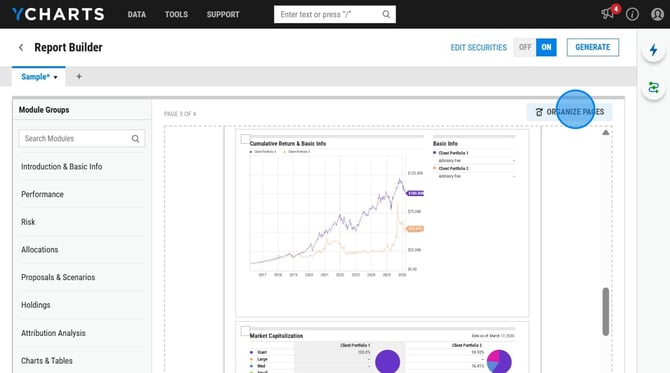Image resolution: width=670 pixels, height=373 pixels.
Task: Expand the Holdings module group
Action: [81, 305]
